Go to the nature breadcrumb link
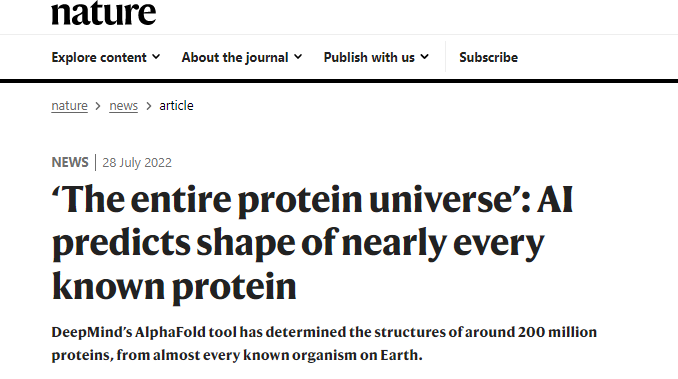This screenshot has height=379, width=678. pos(69,106)
